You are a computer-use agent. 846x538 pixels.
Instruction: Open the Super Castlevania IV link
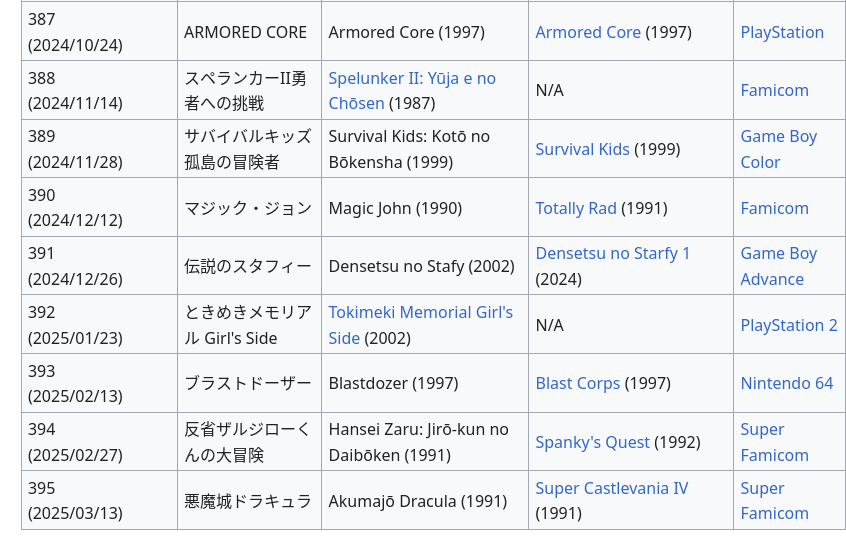coord(611,489)
